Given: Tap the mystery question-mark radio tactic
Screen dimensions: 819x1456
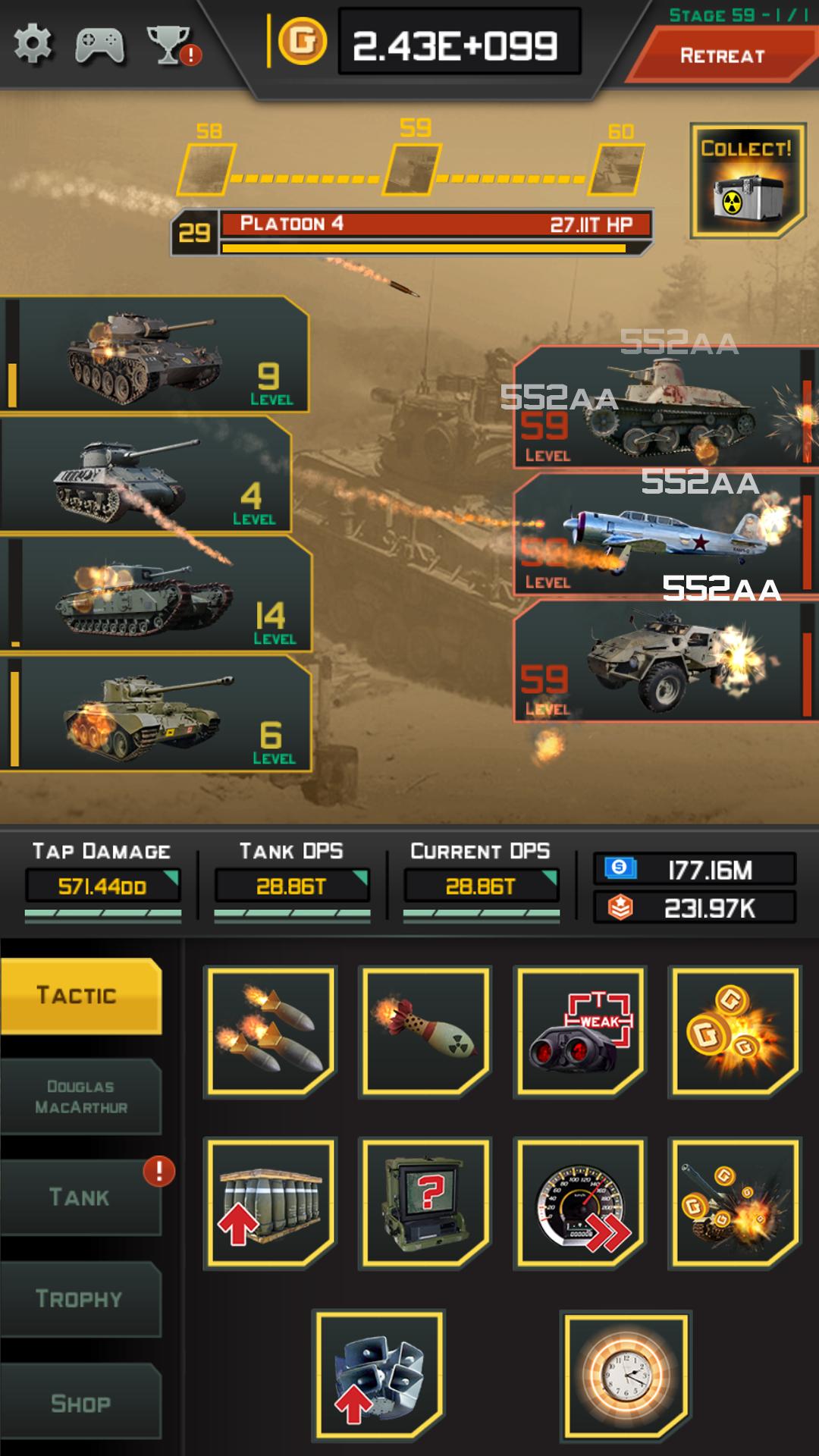Looking at the screenshot, I should [425, 1203].
